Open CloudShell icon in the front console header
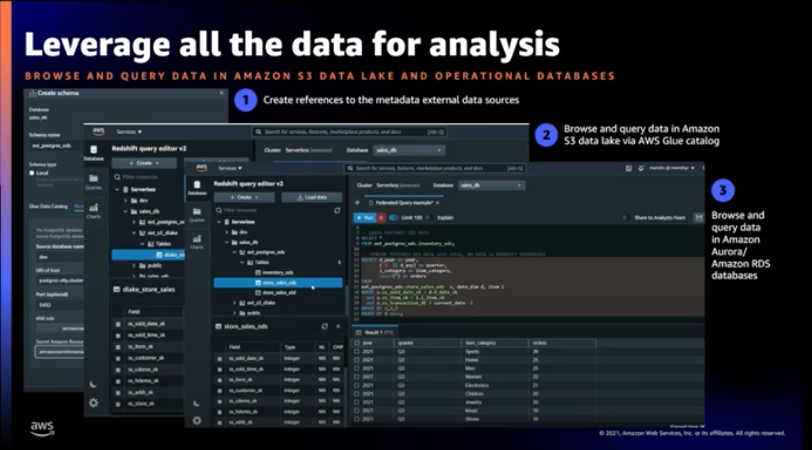 click(x=628, y=168)
